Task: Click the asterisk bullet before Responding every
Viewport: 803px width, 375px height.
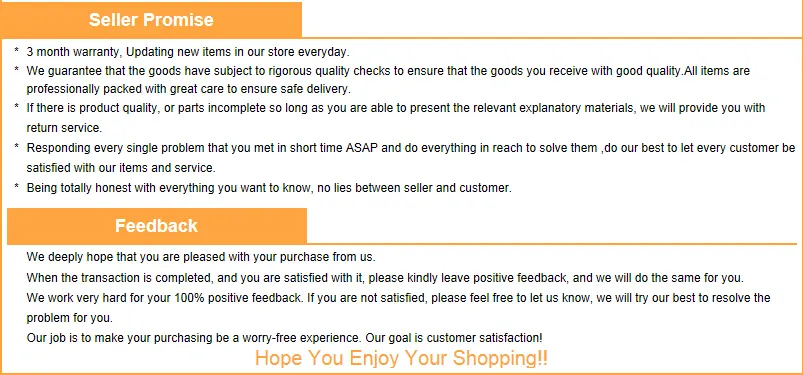Action: pos(16,147)
